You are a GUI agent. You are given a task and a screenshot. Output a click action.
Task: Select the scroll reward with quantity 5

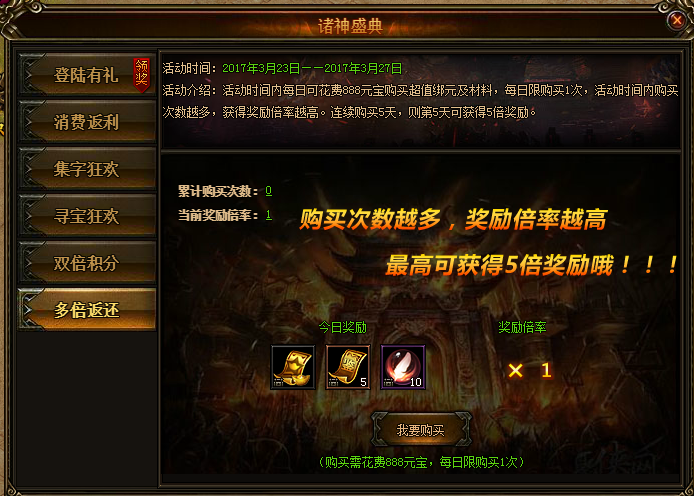[x=348, y=367]
